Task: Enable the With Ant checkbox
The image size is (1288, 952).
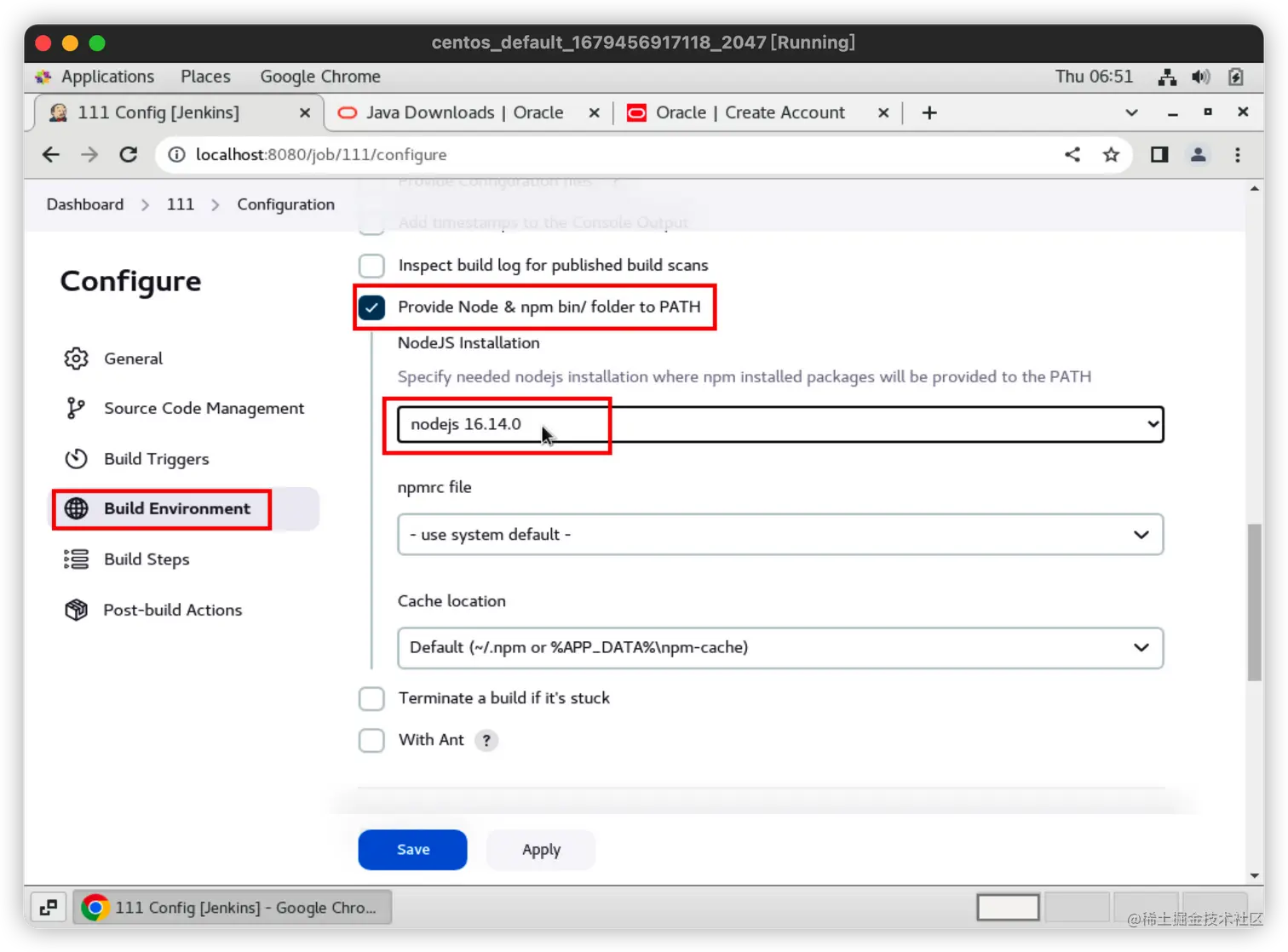Action: (371, 740)
